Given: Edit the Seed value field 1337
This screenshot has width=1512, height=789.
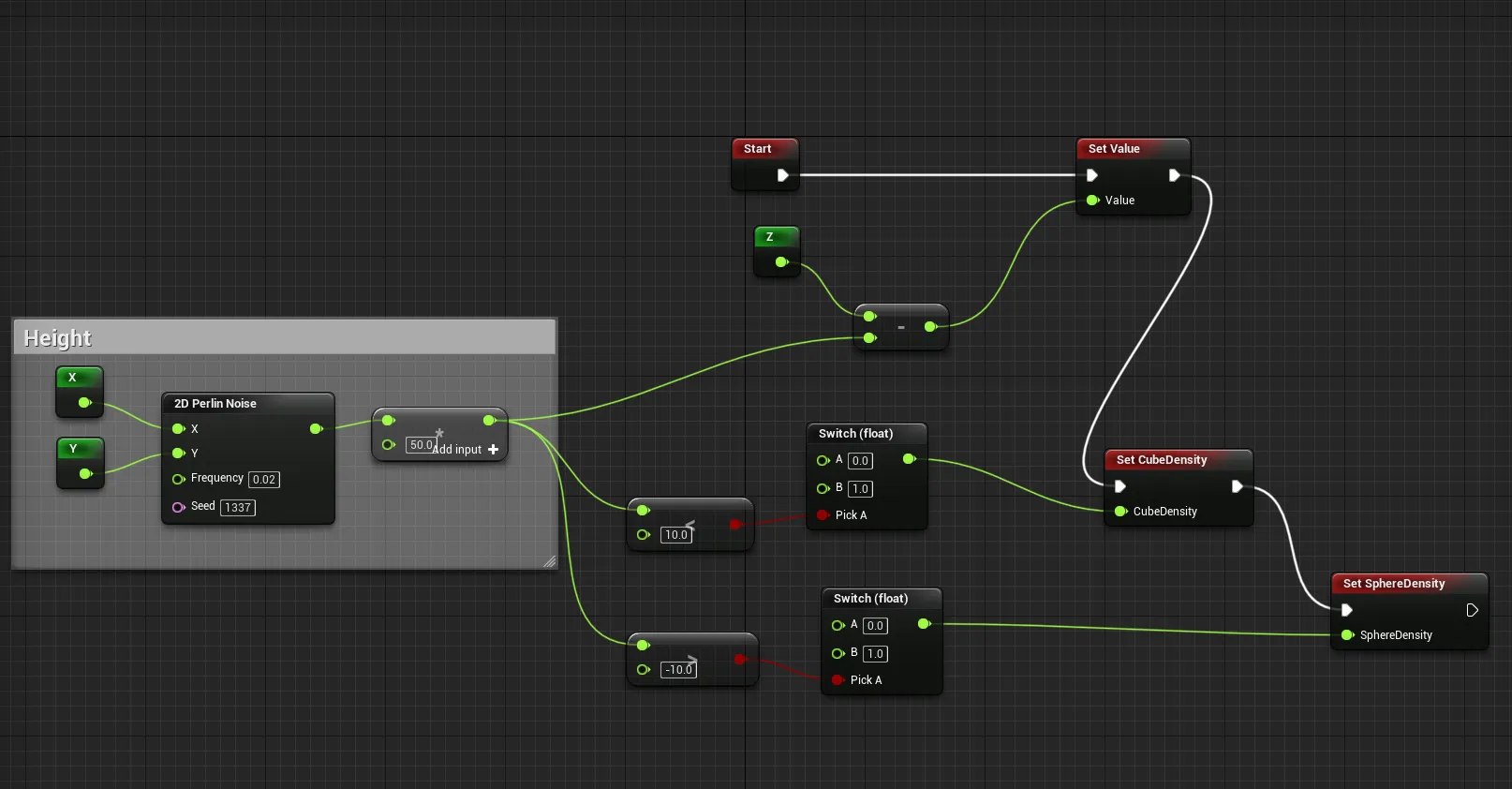Looking at the screenshot, I should (x=238, y=508).
